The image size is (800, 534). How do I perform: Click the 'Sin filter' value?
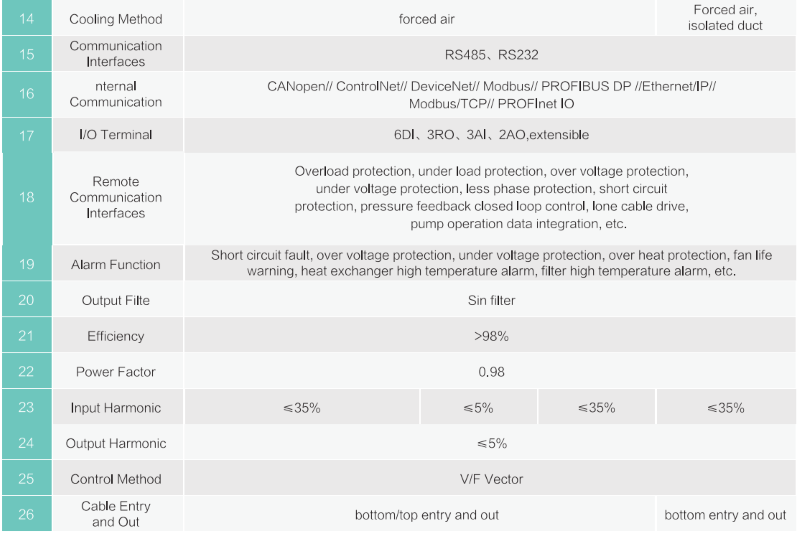pos(491,300)
